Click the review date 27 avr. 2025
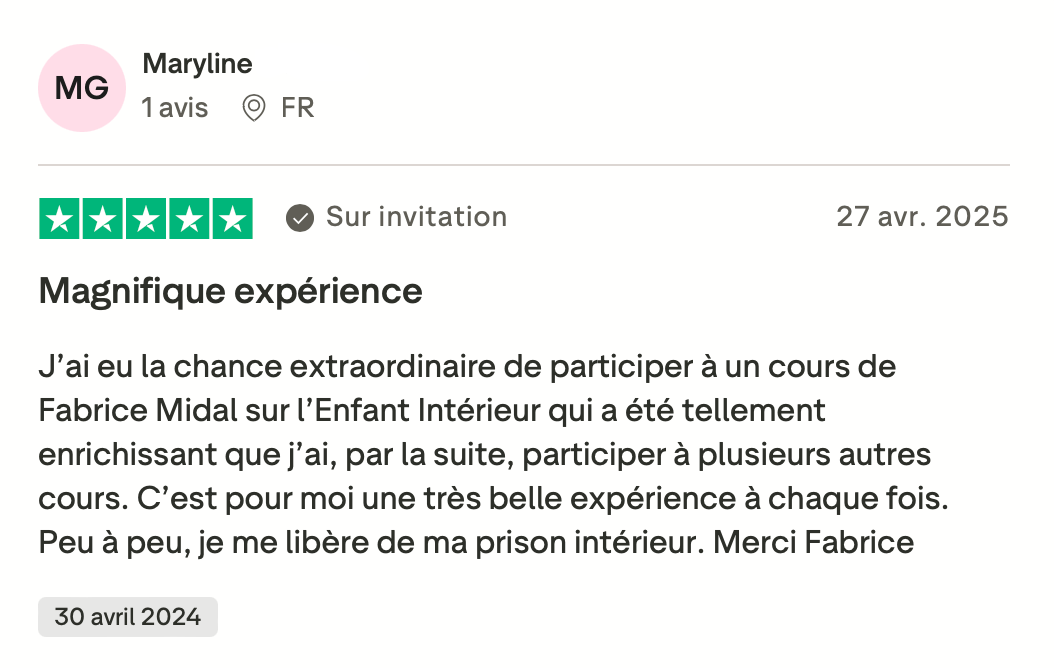 click(922, 217)
